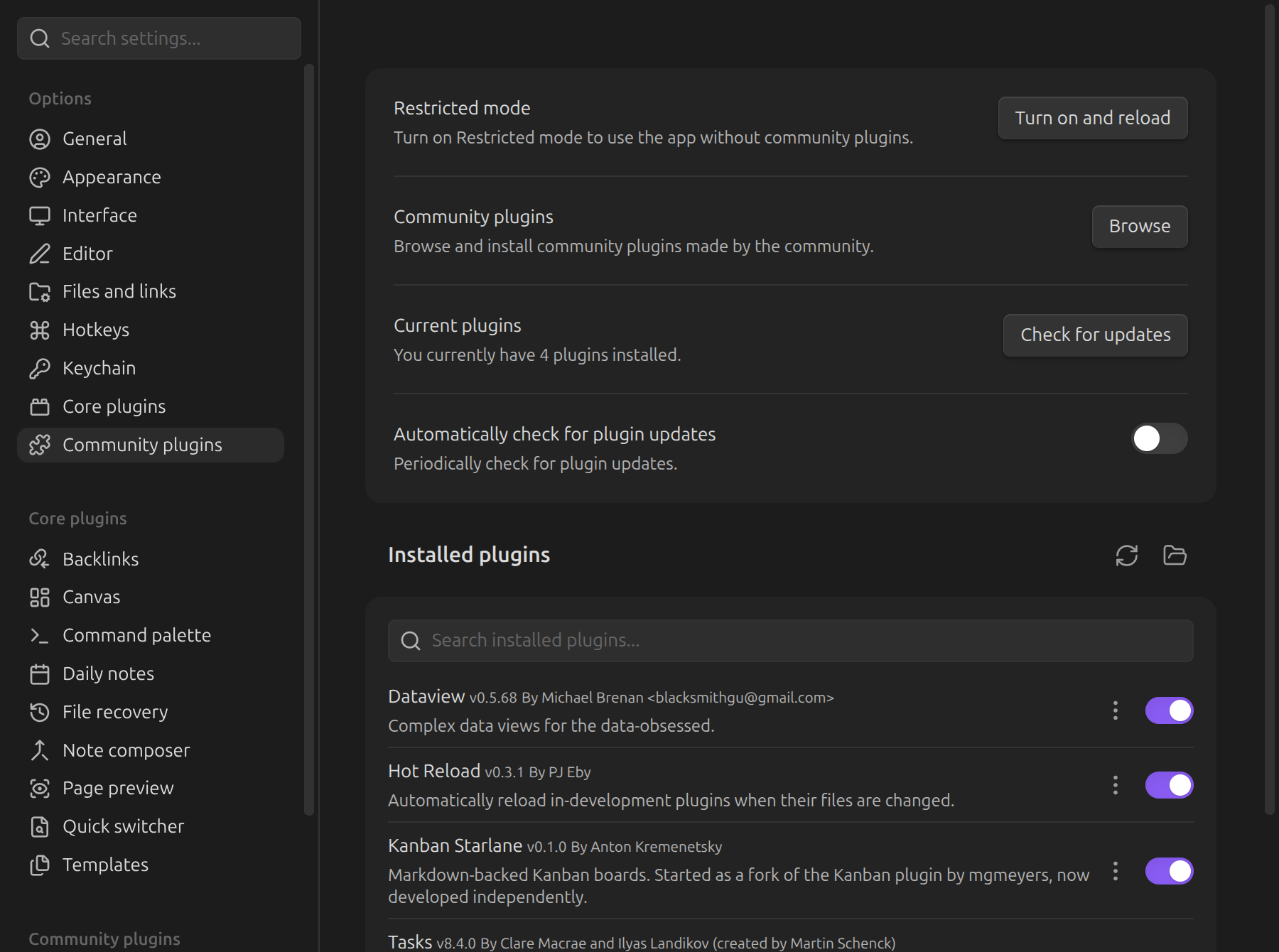Disable the Dataview plugin
This screenshot has height=952, width=1279.
[x=1169, y=710]
